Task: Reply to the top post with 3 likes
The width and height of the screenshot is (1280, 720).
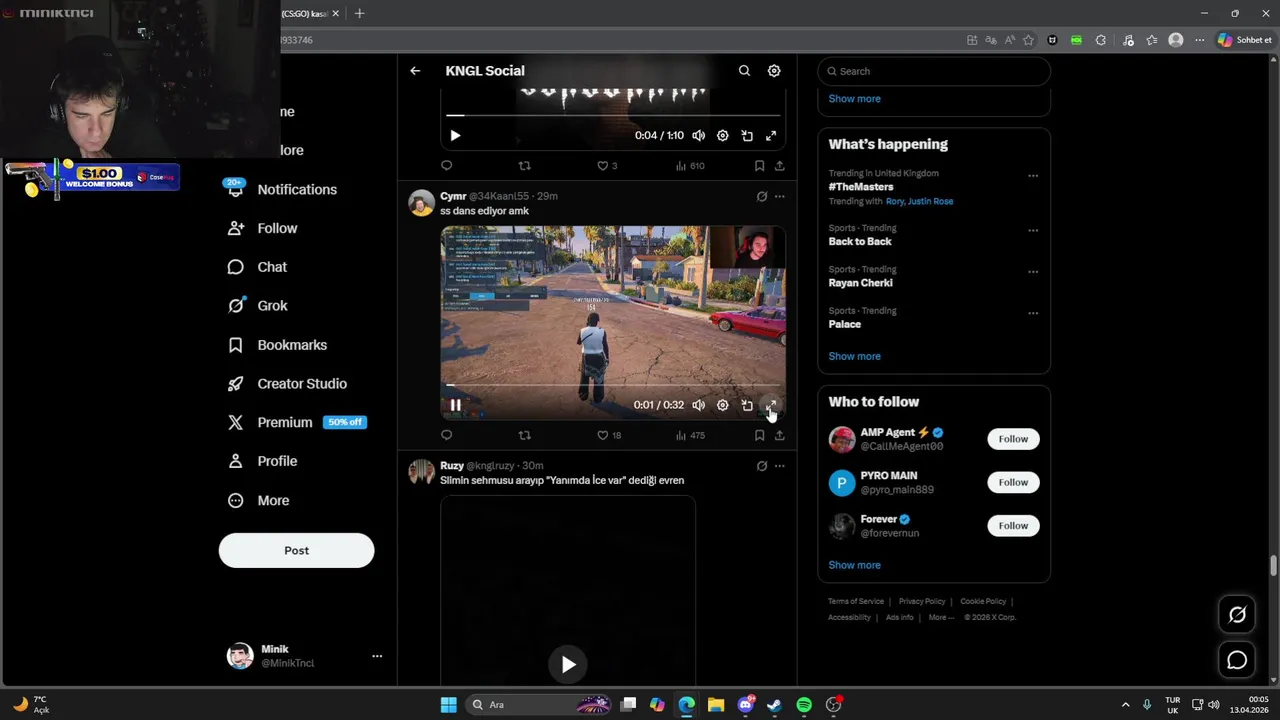Action: pos(447,166)
